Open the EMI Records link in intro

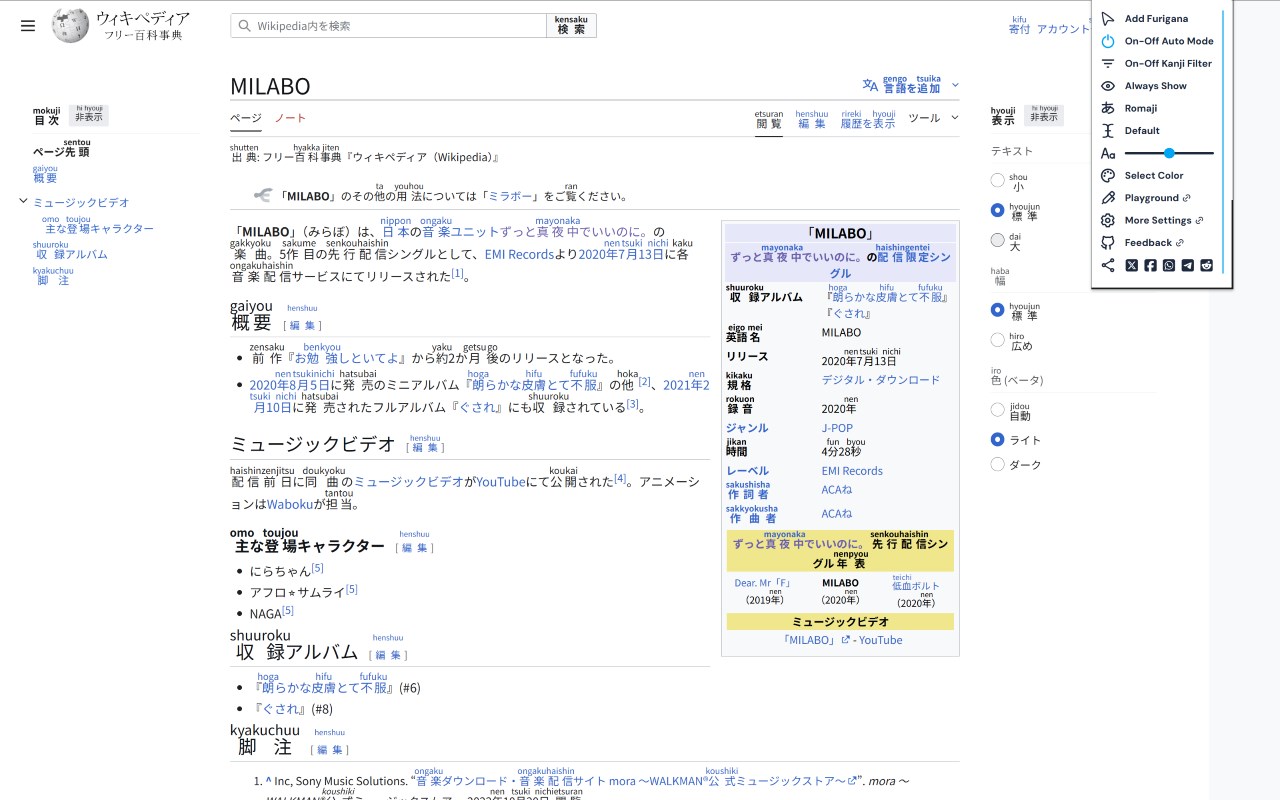(x=519, y=254)
